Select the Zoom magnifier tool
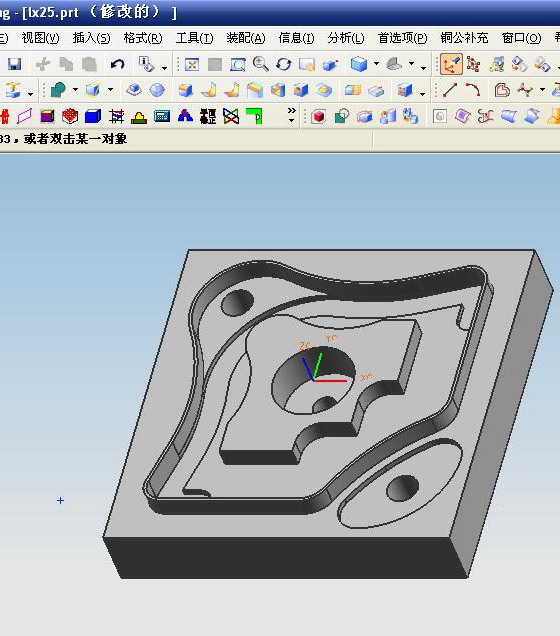 [260, 64]
